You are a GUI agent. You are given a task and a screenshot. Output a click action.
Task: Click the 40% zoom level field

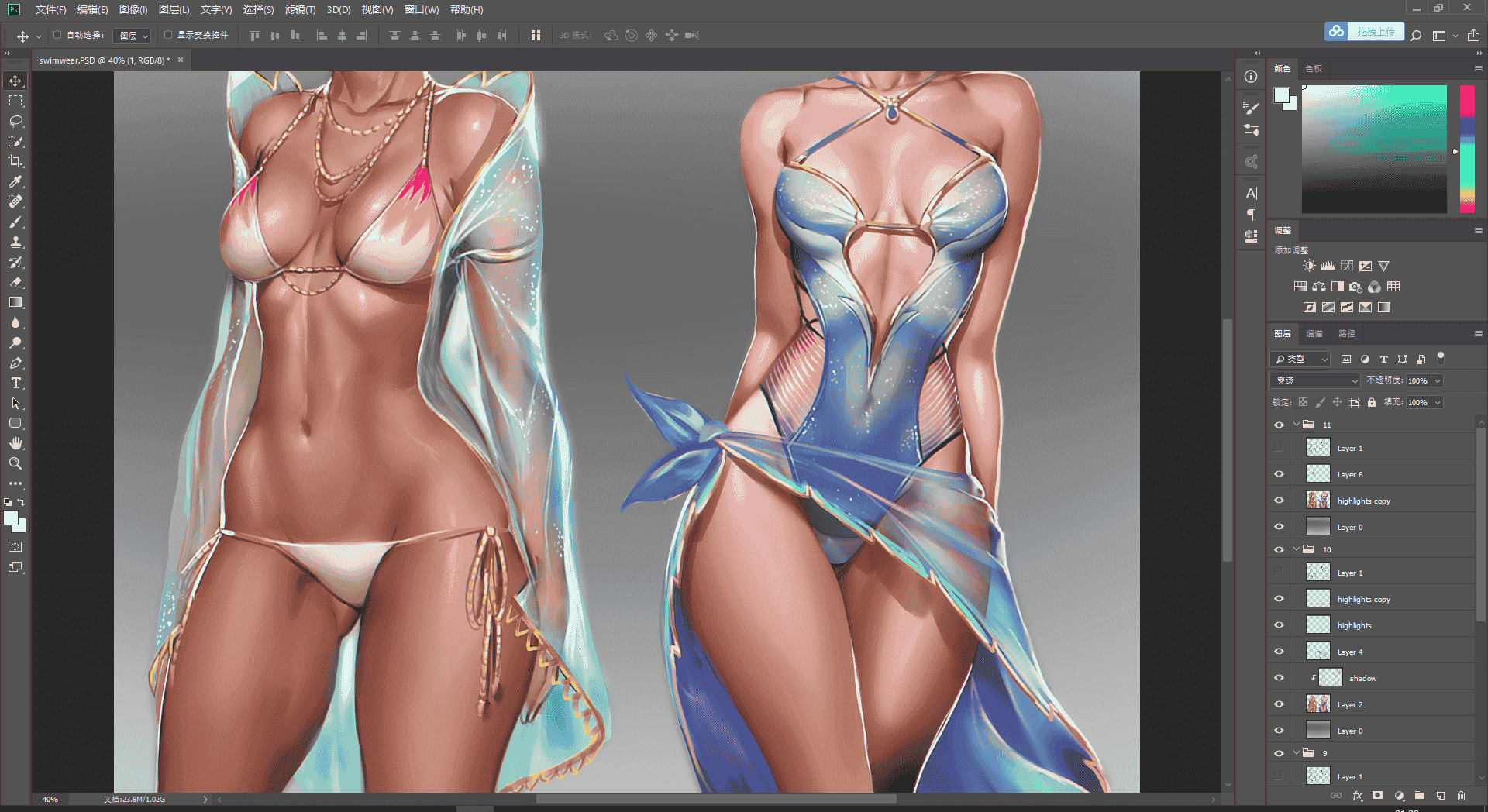[50, 799]
